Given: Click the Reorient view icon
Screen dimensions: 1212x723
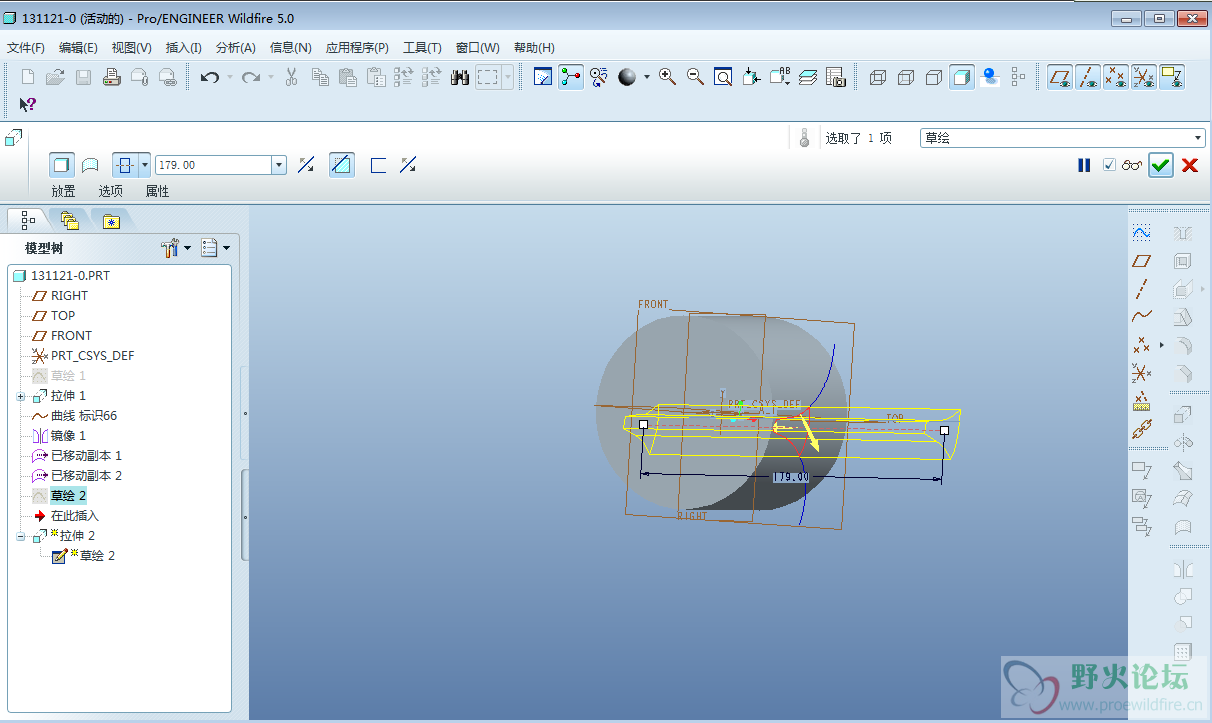Looking at the screenshot, I should pos(752,77).
